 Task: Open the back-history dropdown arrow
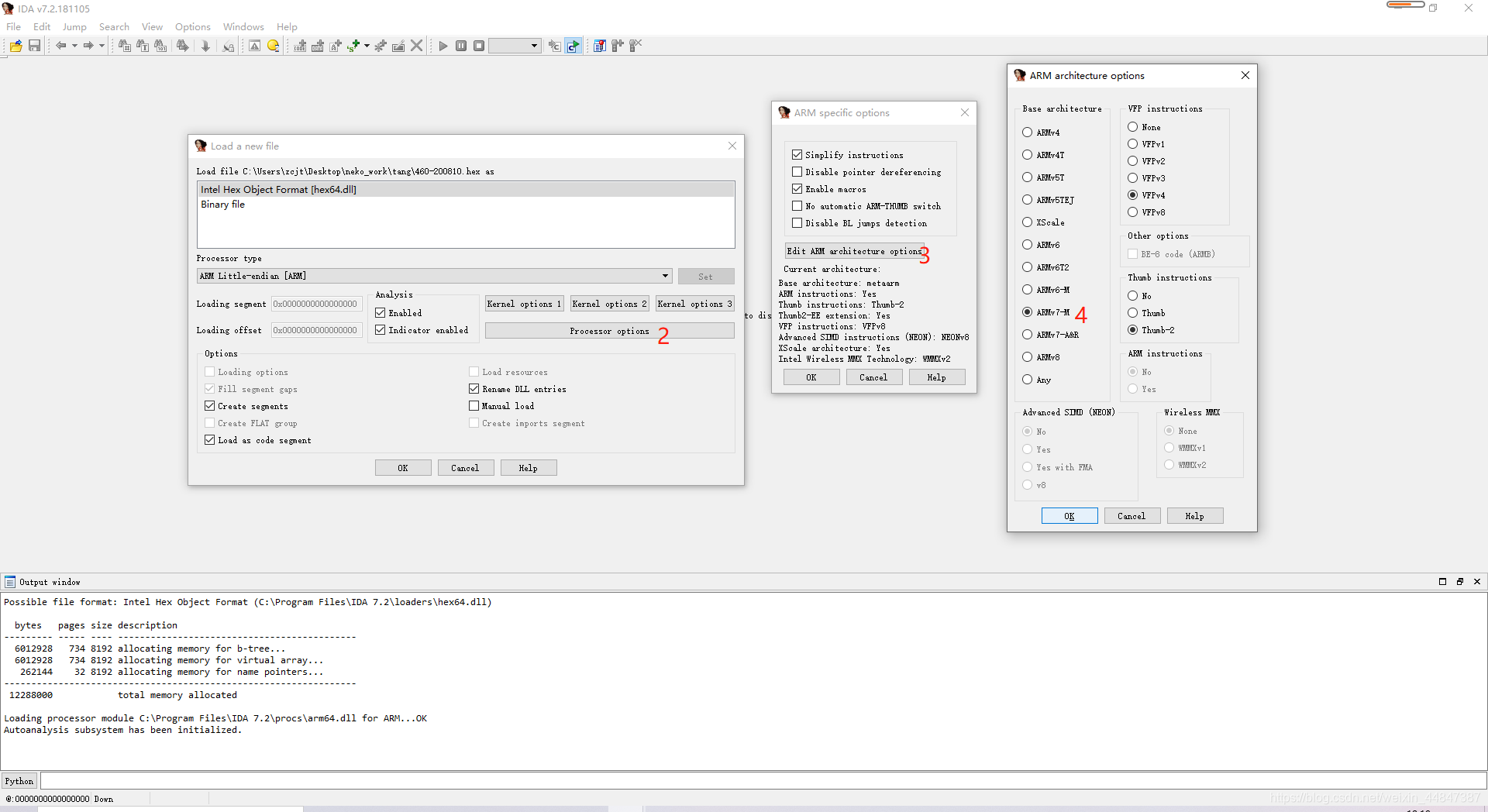tap(74, 46)
